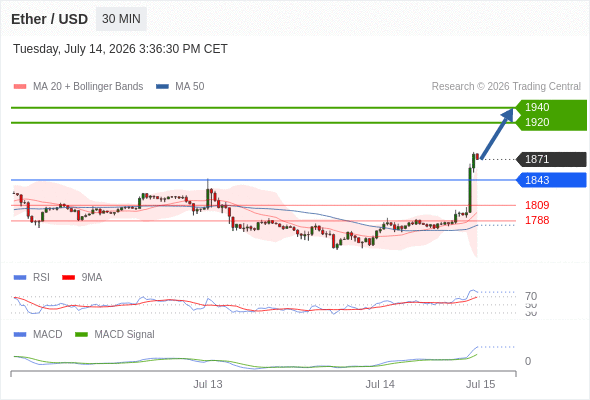The image size is (590, 400).
Task: Click the Jul 15 date axis label
Action: pyautogui.click(x=481, y=384)
